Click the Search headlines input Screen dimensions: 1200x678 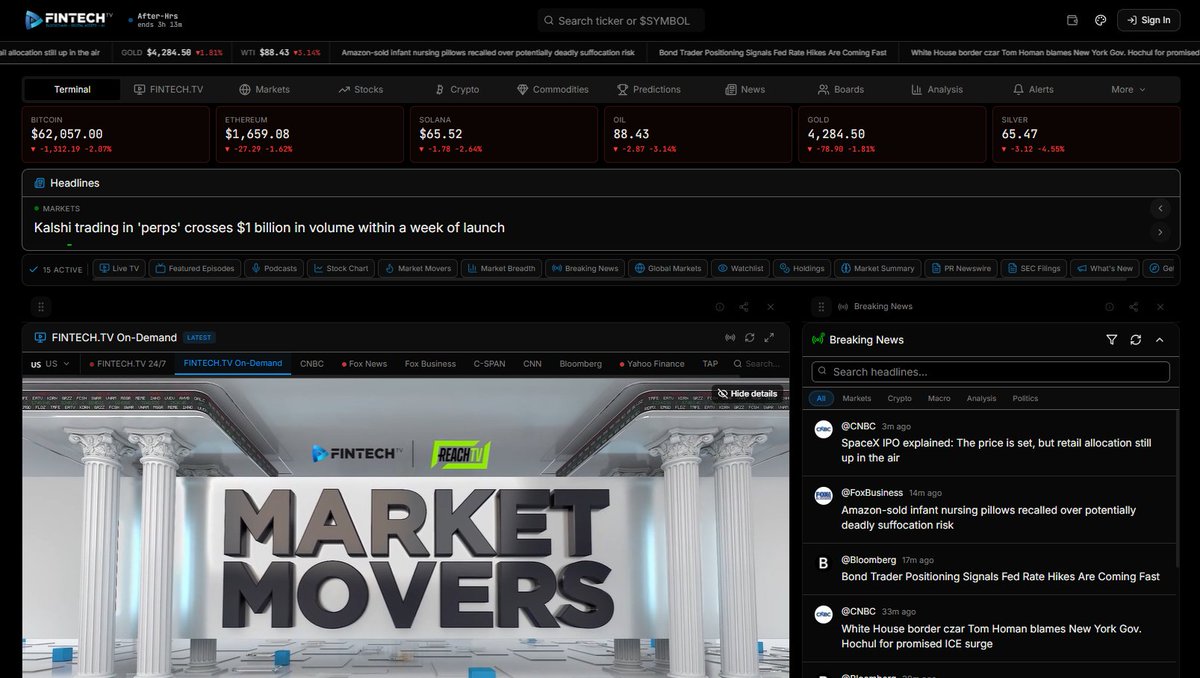tap(990, 372)
